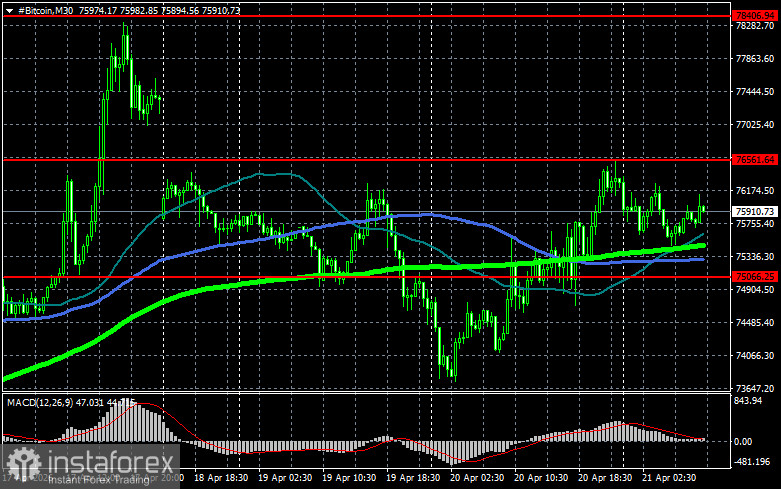Click the MACD(12,26,9) indicator label

tap(40, 402)
